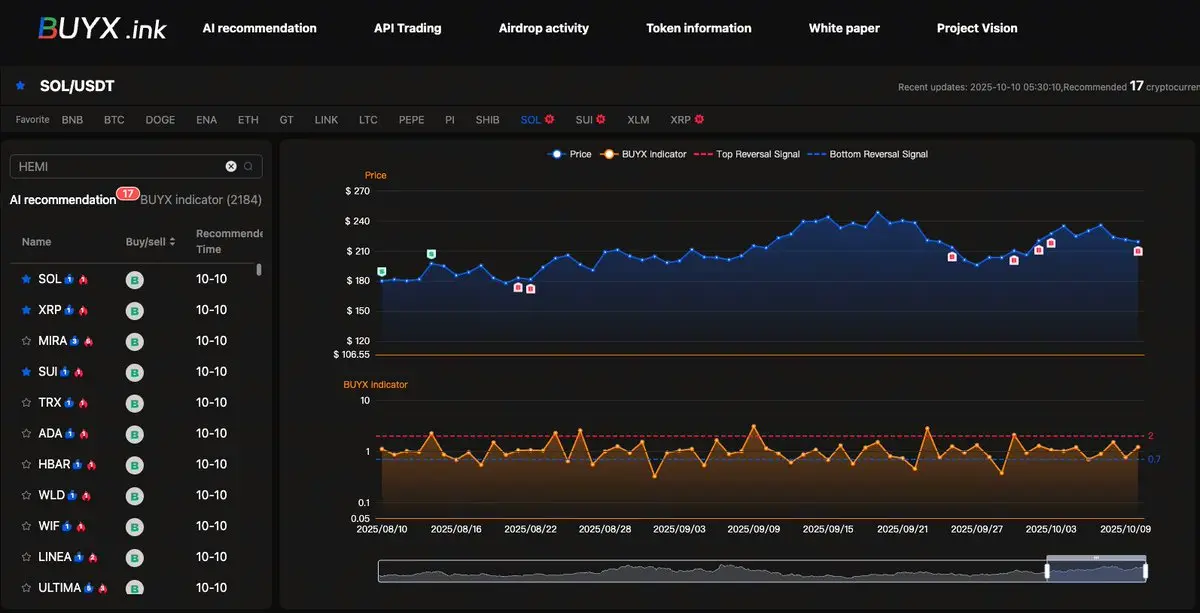Toggle the Price series in chart legend
Screen dimensions: 1200x613
click(570, 154)
